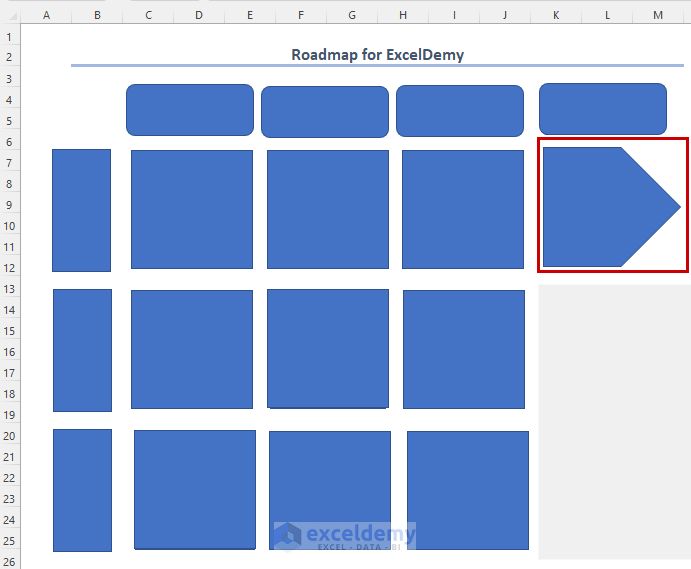Image resolution: width=691 pixels, height=569 pixels.
Task: Select row 19 header
Action: pyautogui.click(x=9, y=415)
